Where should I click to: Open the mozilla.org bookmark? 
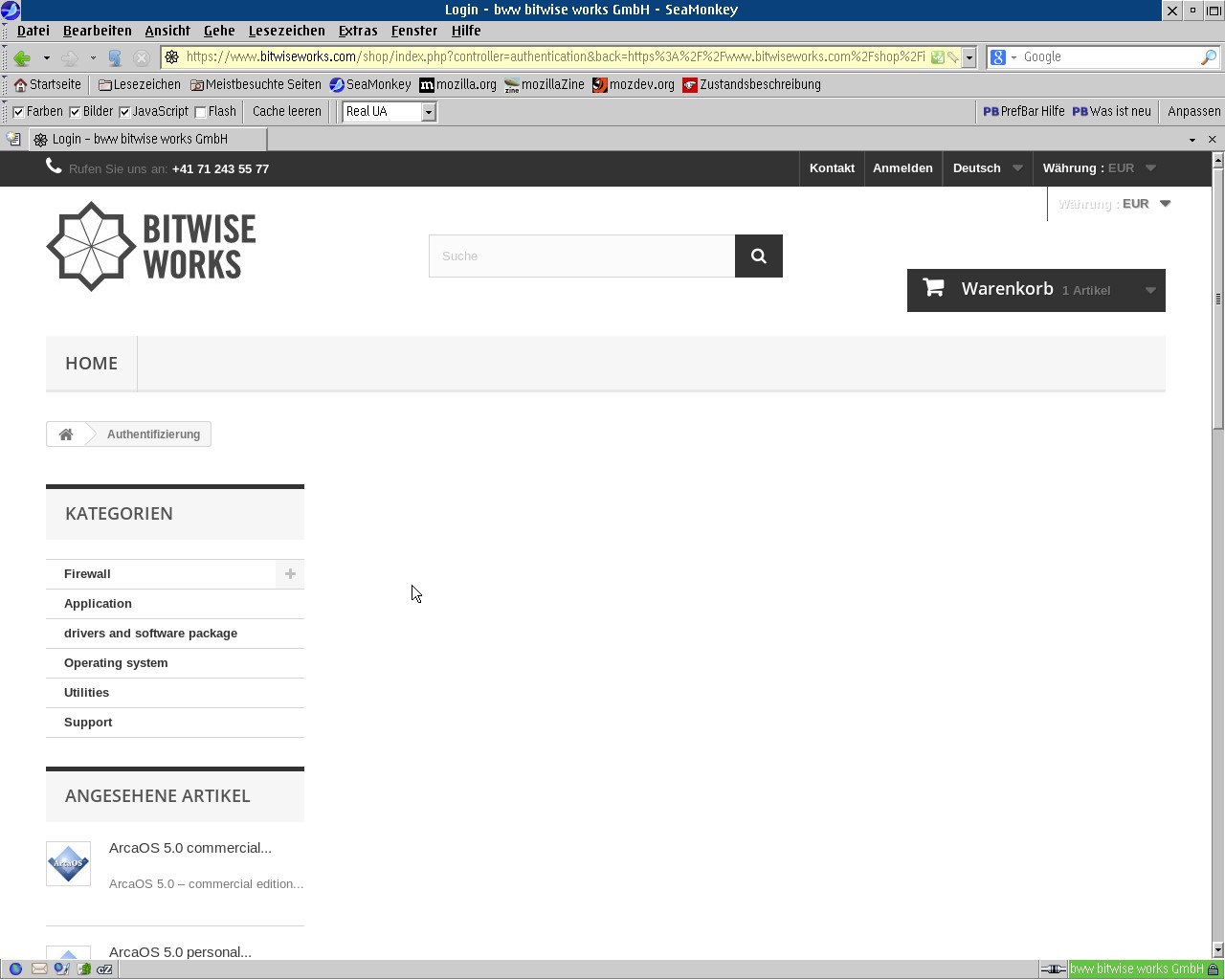click(458, 84)
